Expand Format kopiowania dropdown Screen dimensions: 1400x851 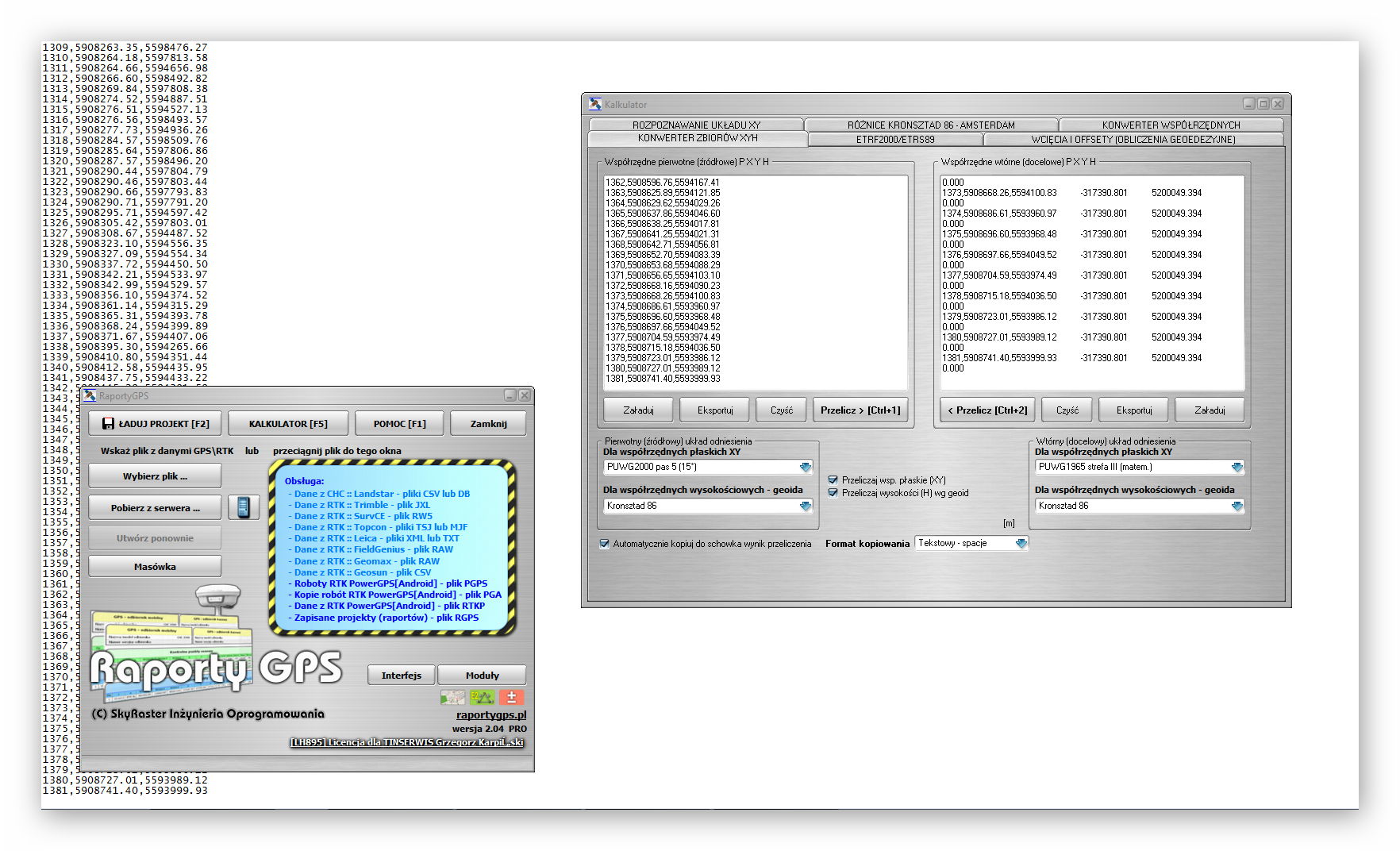[1021, 543]
